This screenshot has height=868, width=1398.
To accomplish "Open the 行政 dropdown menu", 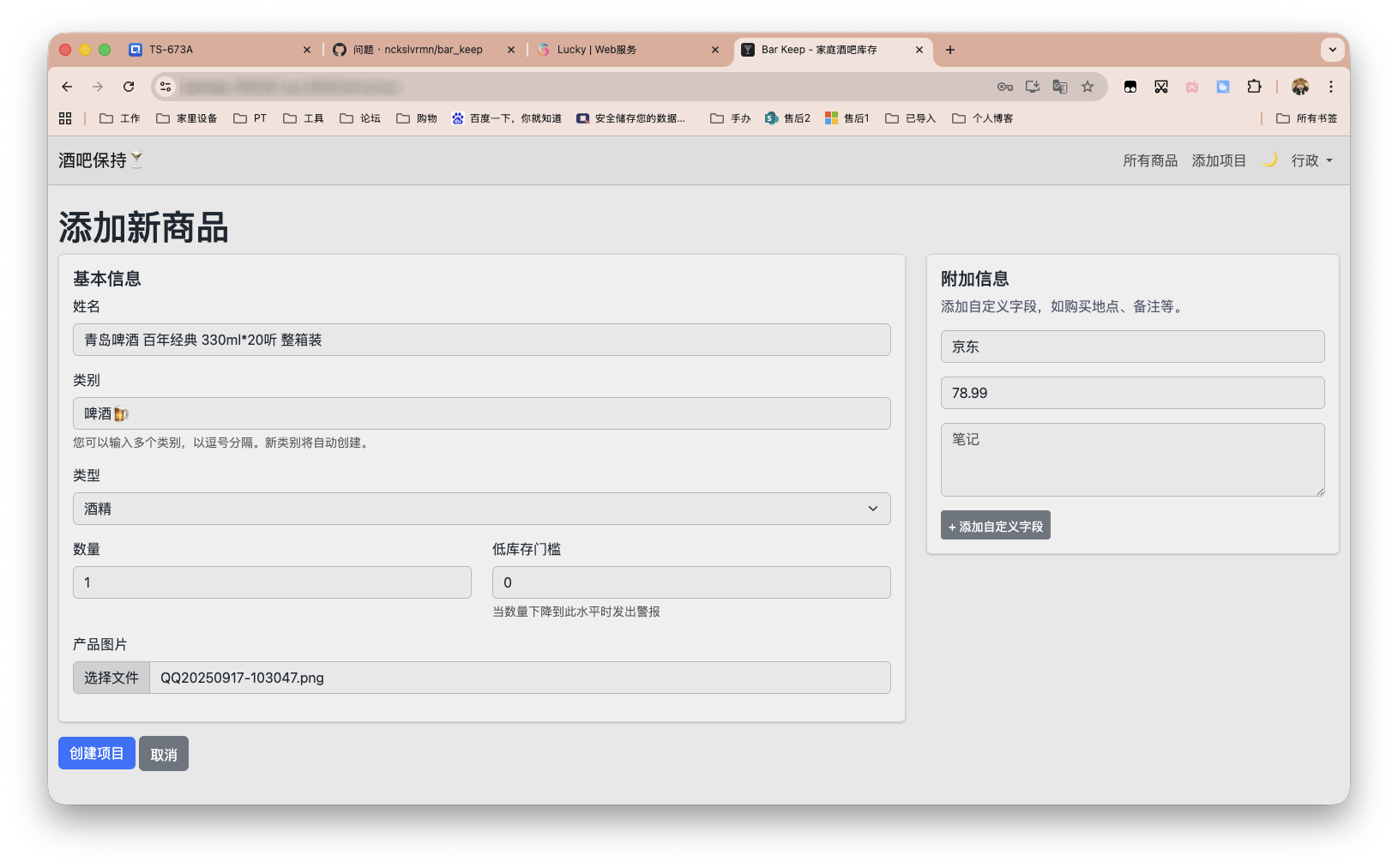I will pyautogui.click(x=1311, y=160).
